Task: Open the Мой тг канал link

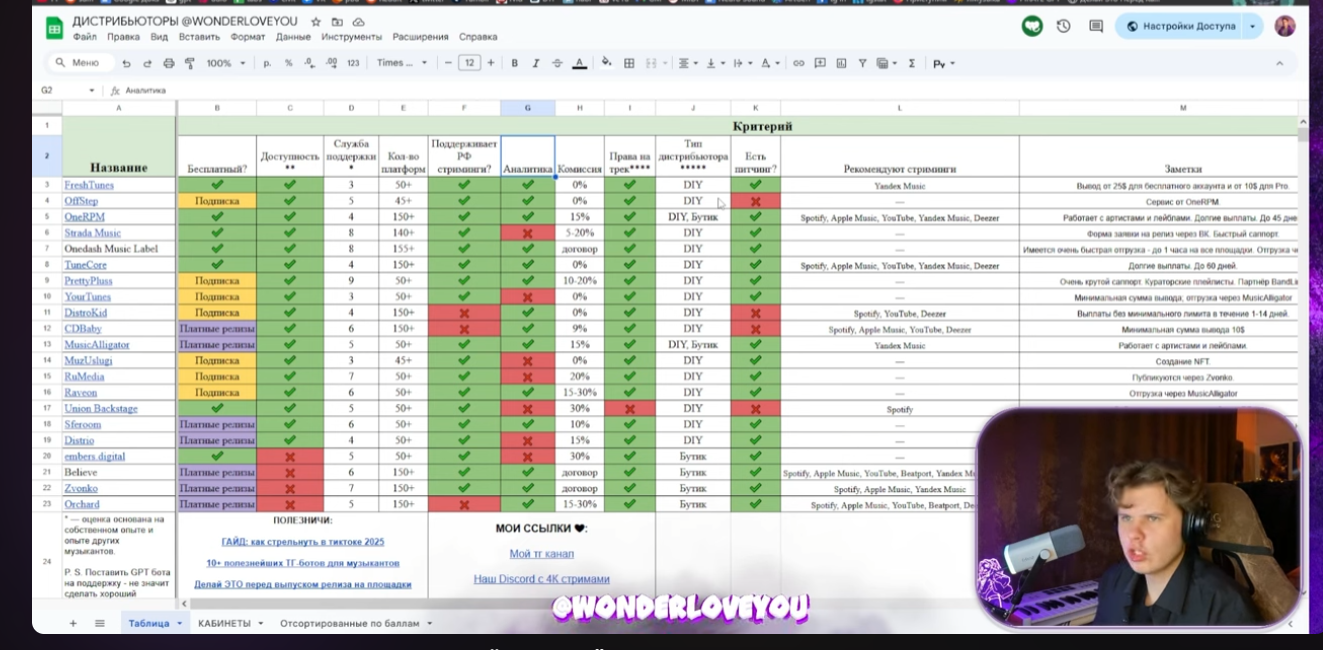Action: tap(541, 554)
